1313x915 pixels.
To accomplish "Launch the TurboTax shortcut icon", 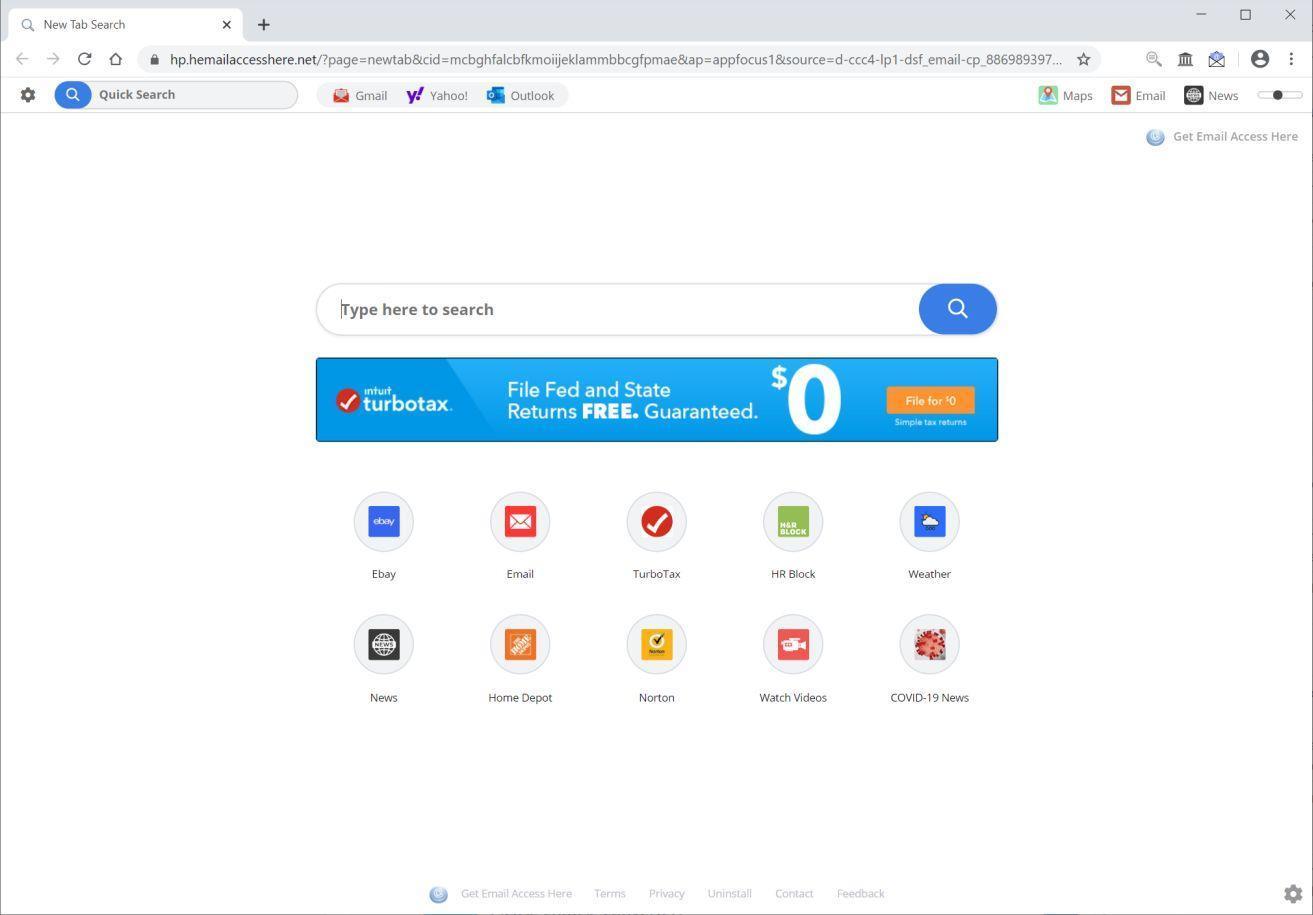I will pyautogui.click(x=657, y=521).
